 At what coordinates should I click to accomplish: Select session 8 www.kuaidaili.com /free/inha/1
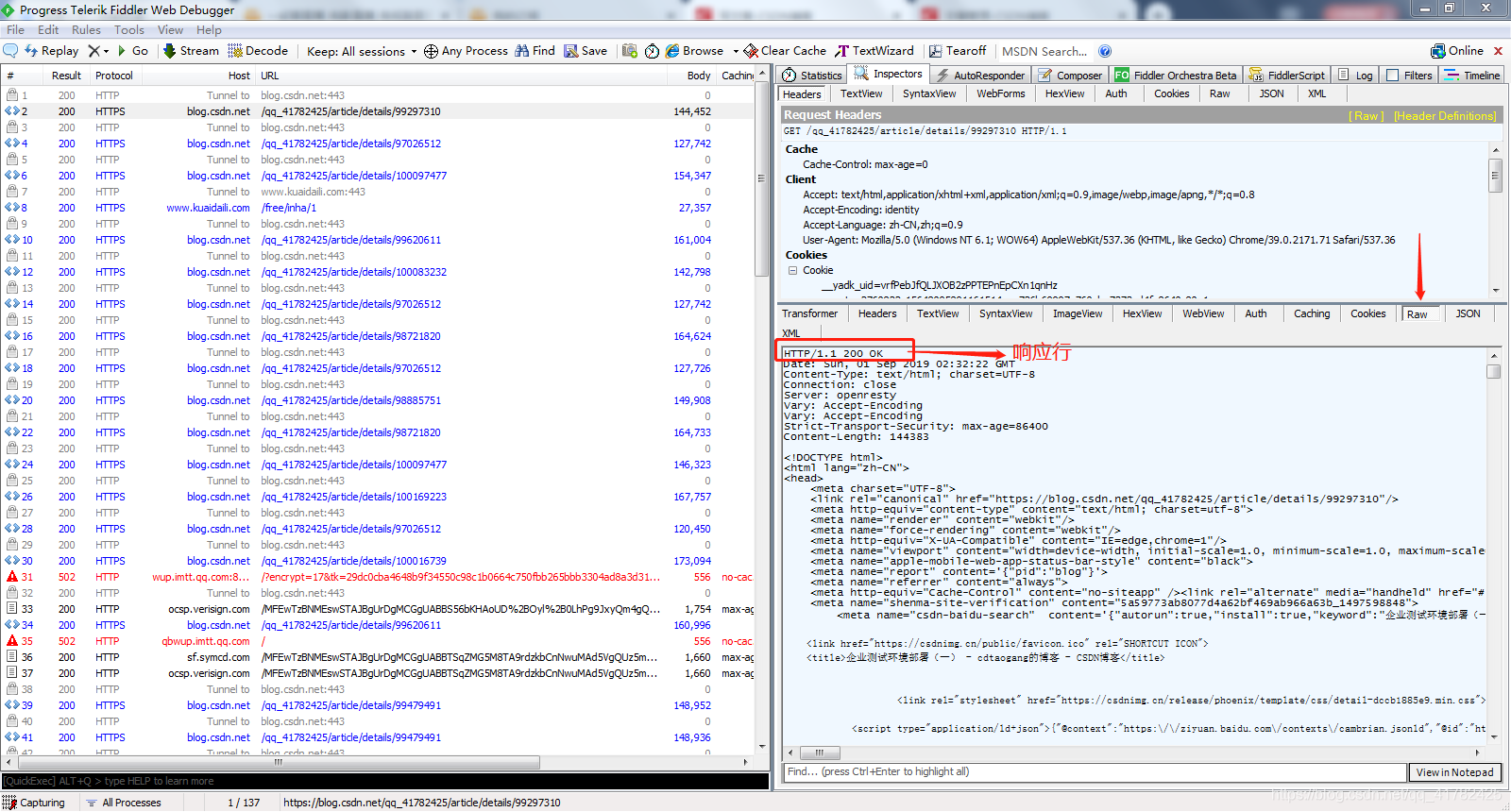pyautogui.click(x=378, y=208)
